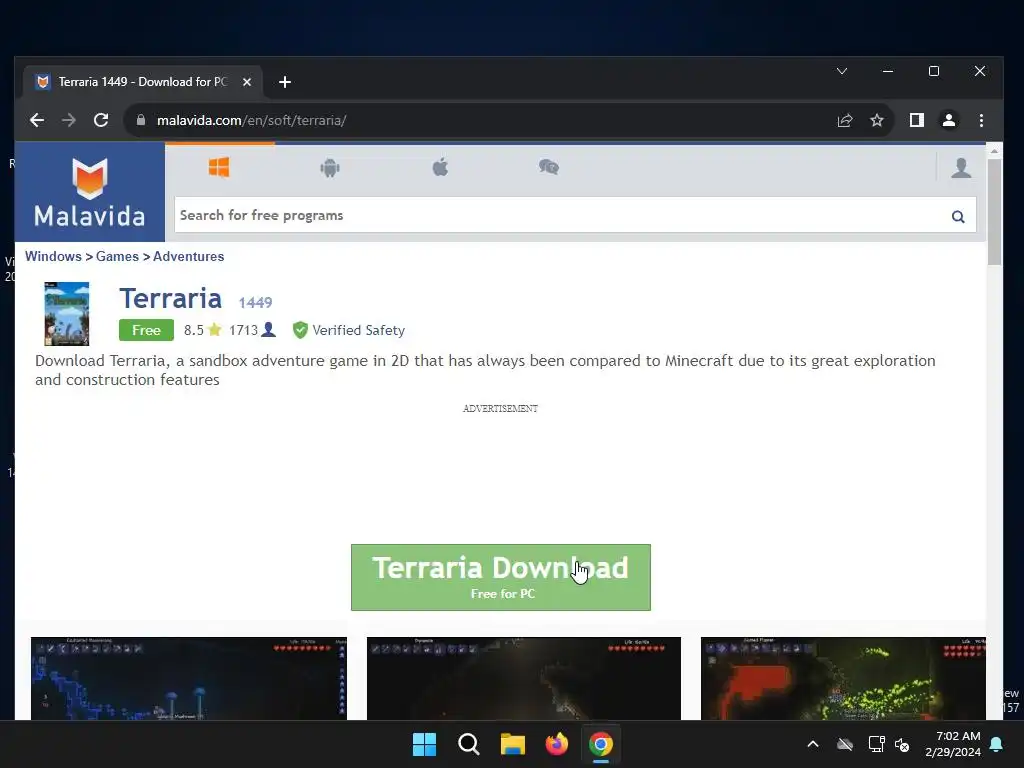Open the first blue mushroom screenshot
The height and width of the screenshot is (768, 1024).
pos(189,678)
